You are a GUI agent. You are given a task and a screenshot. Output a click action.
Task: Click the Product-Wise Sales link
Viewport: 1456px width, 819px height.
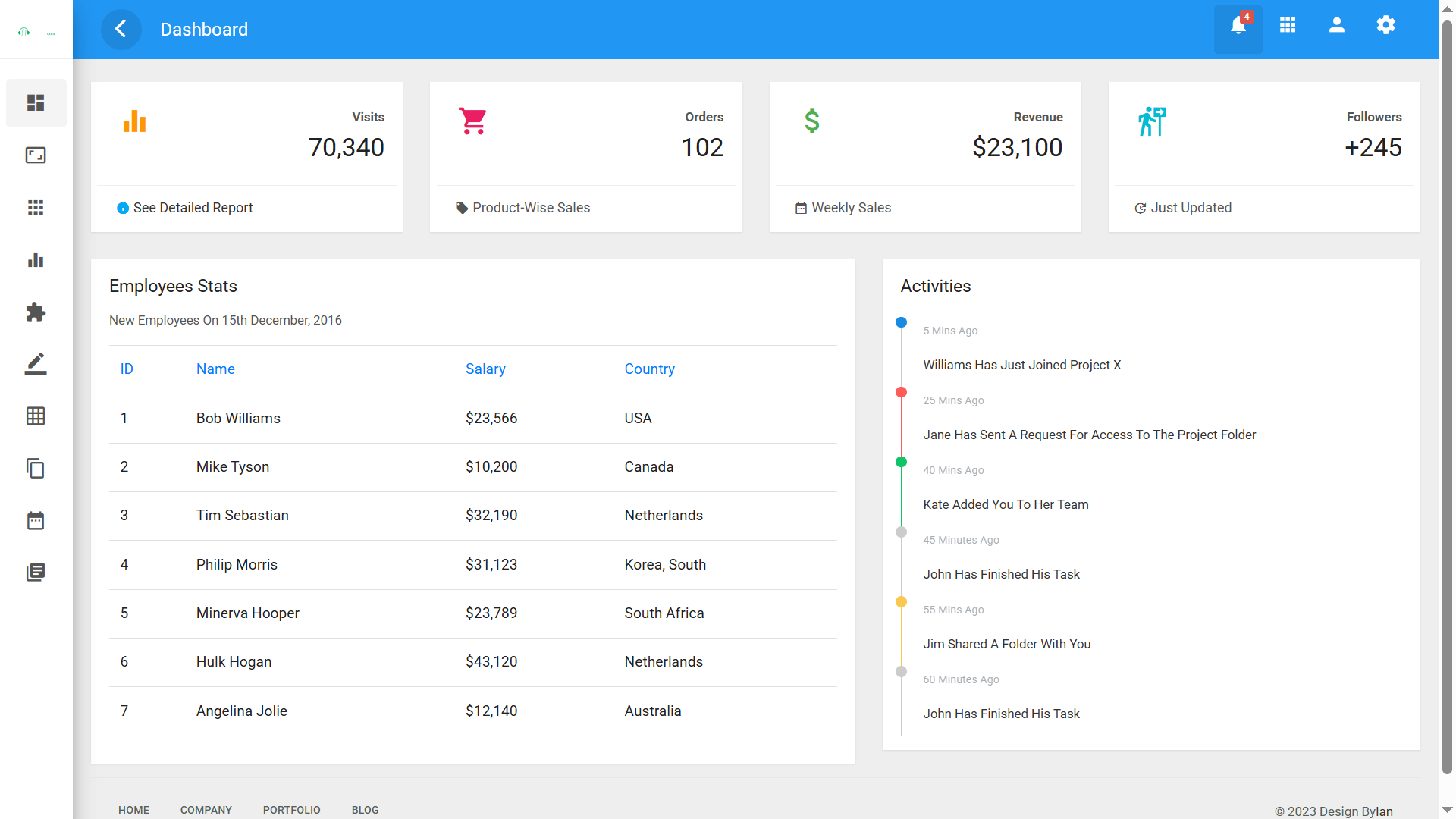coord(531,208)
